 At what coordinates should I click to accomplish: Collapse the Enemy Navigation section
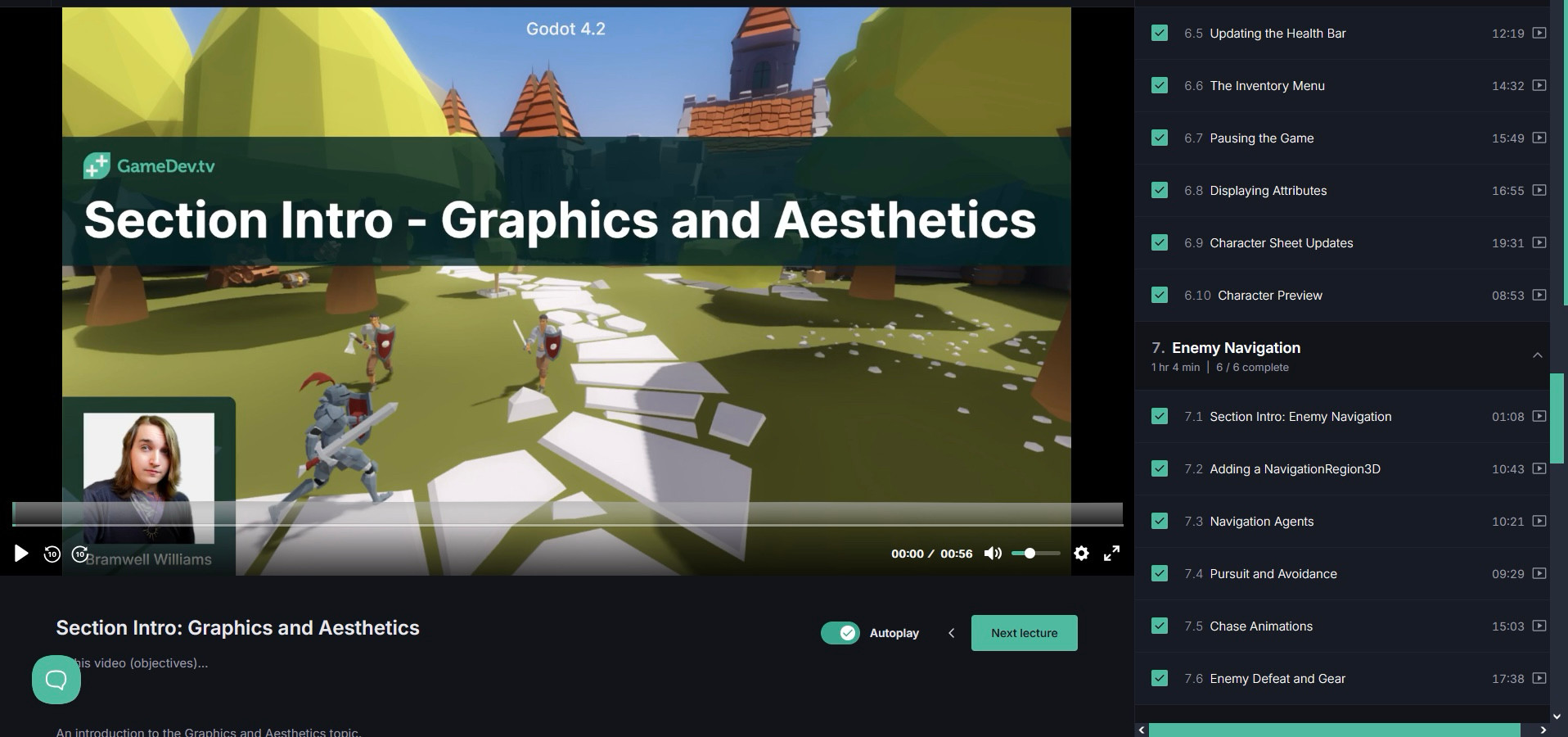(1538, 355)
